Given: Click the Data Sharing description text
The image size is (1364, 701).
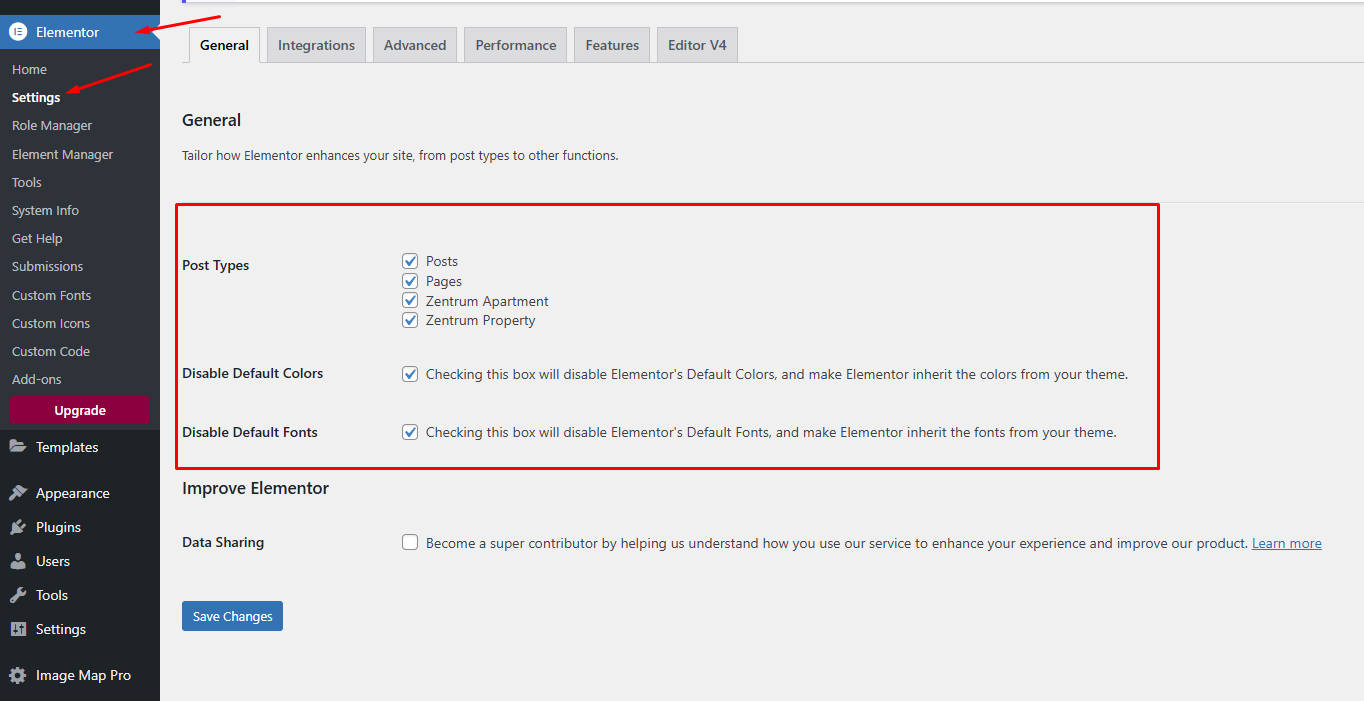Looking at the screenshot, I should (837, 543).
